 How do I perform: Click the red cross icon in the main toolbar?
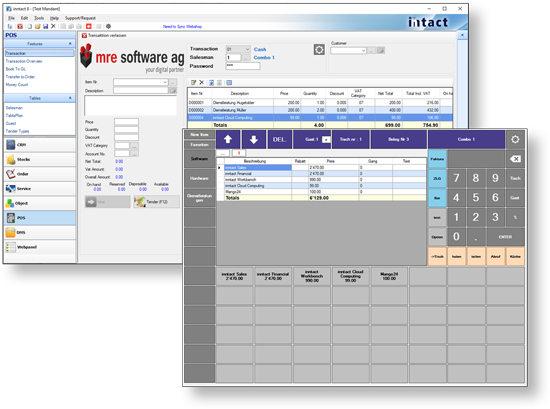coord(89,26)
